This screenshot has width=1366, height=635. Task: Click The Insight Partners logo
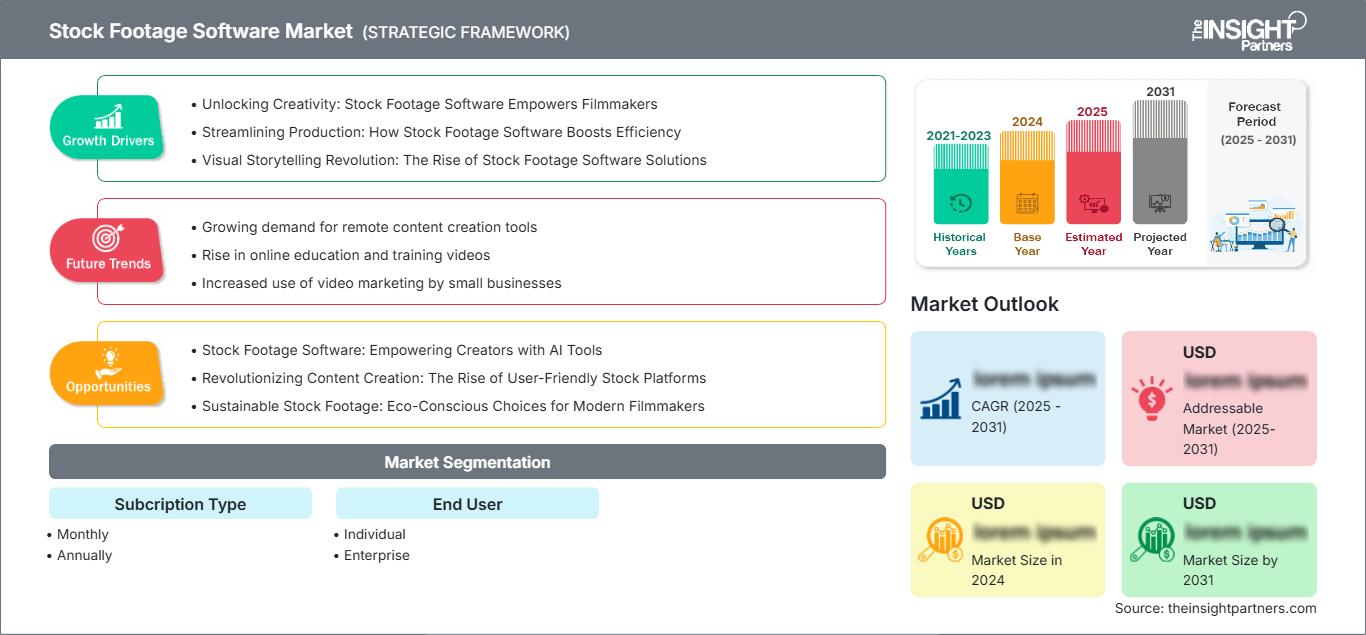tap(1248, 30)
